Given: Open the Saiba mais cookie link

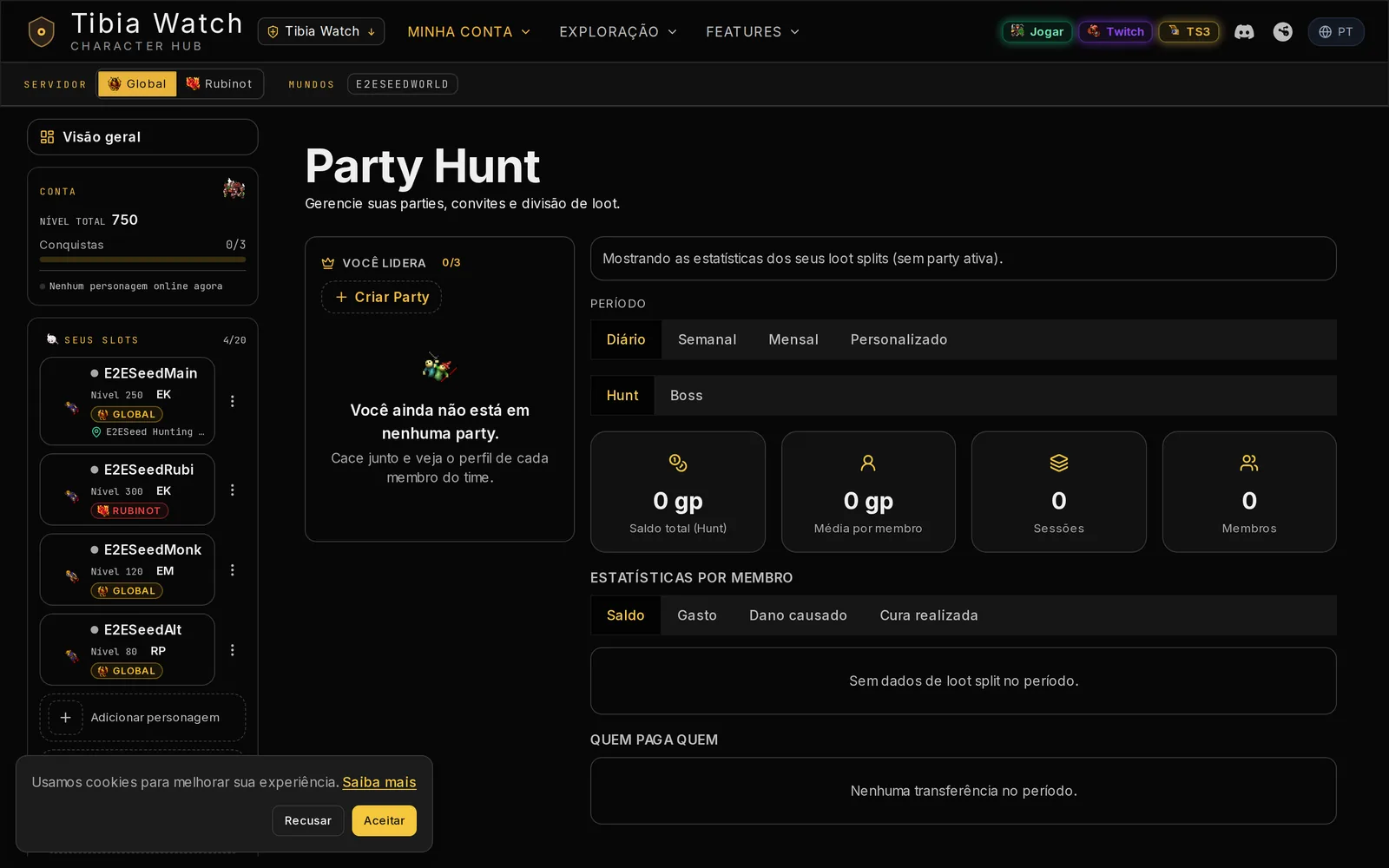Looking at the screenshot, I should (379, 782).
